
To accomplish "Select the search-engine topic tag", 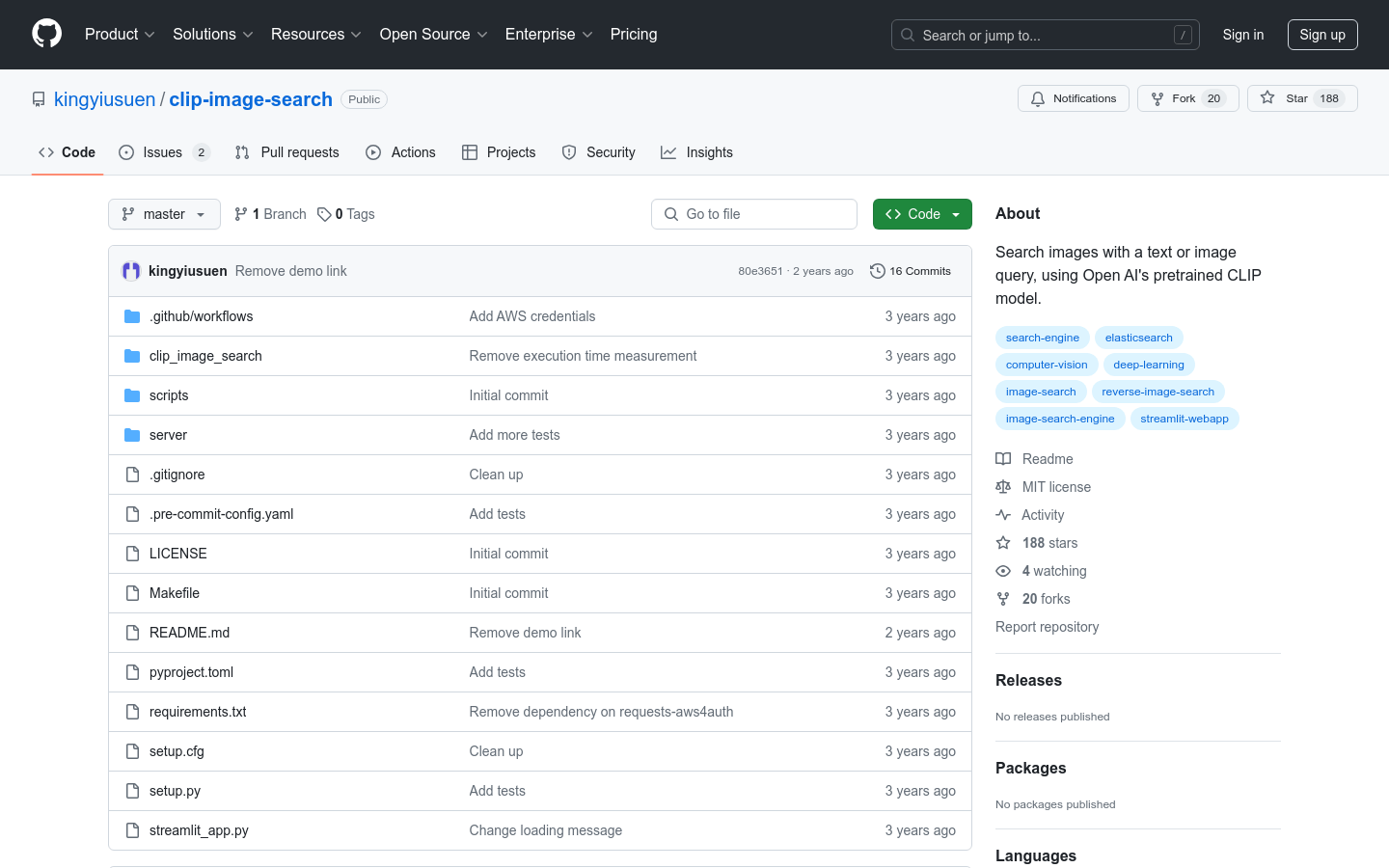I will pos(1043,338).
